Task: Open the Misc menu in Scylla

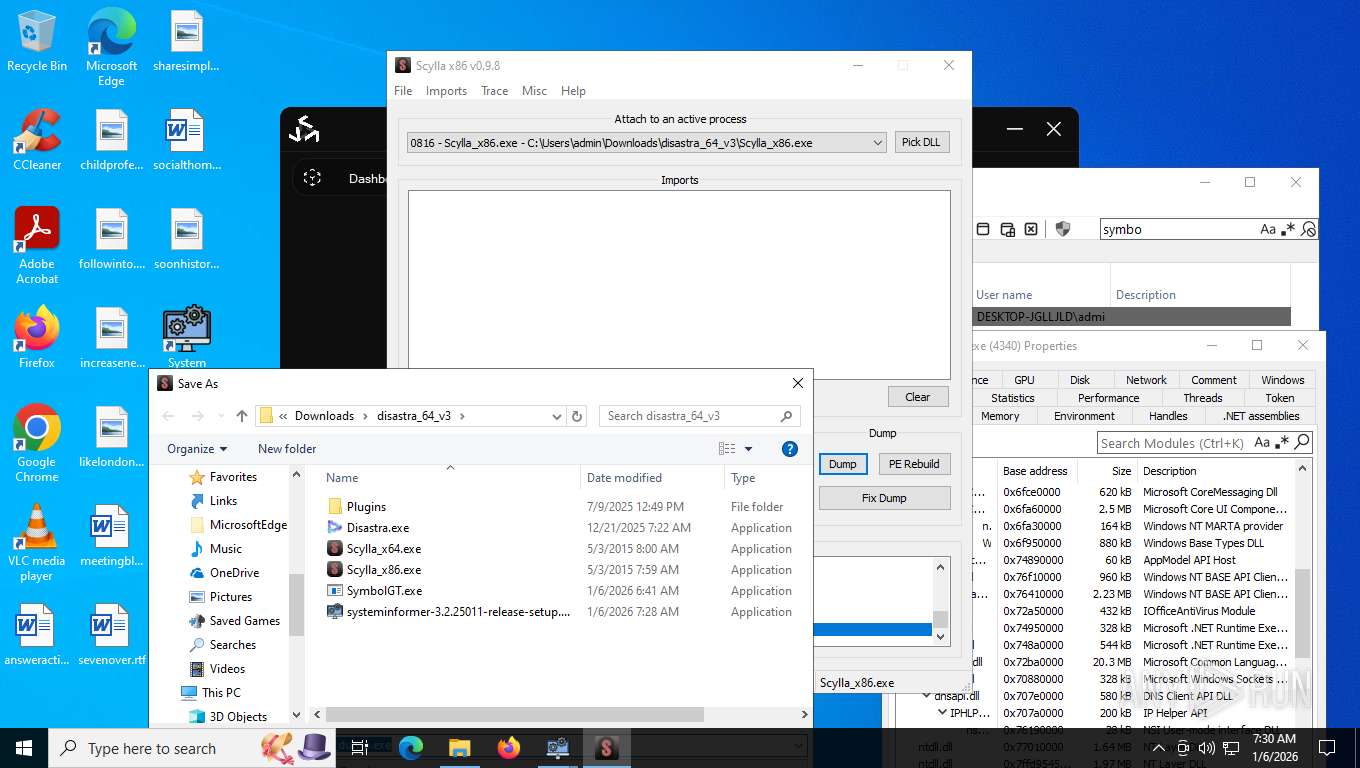Action: [x=534, y=91]
